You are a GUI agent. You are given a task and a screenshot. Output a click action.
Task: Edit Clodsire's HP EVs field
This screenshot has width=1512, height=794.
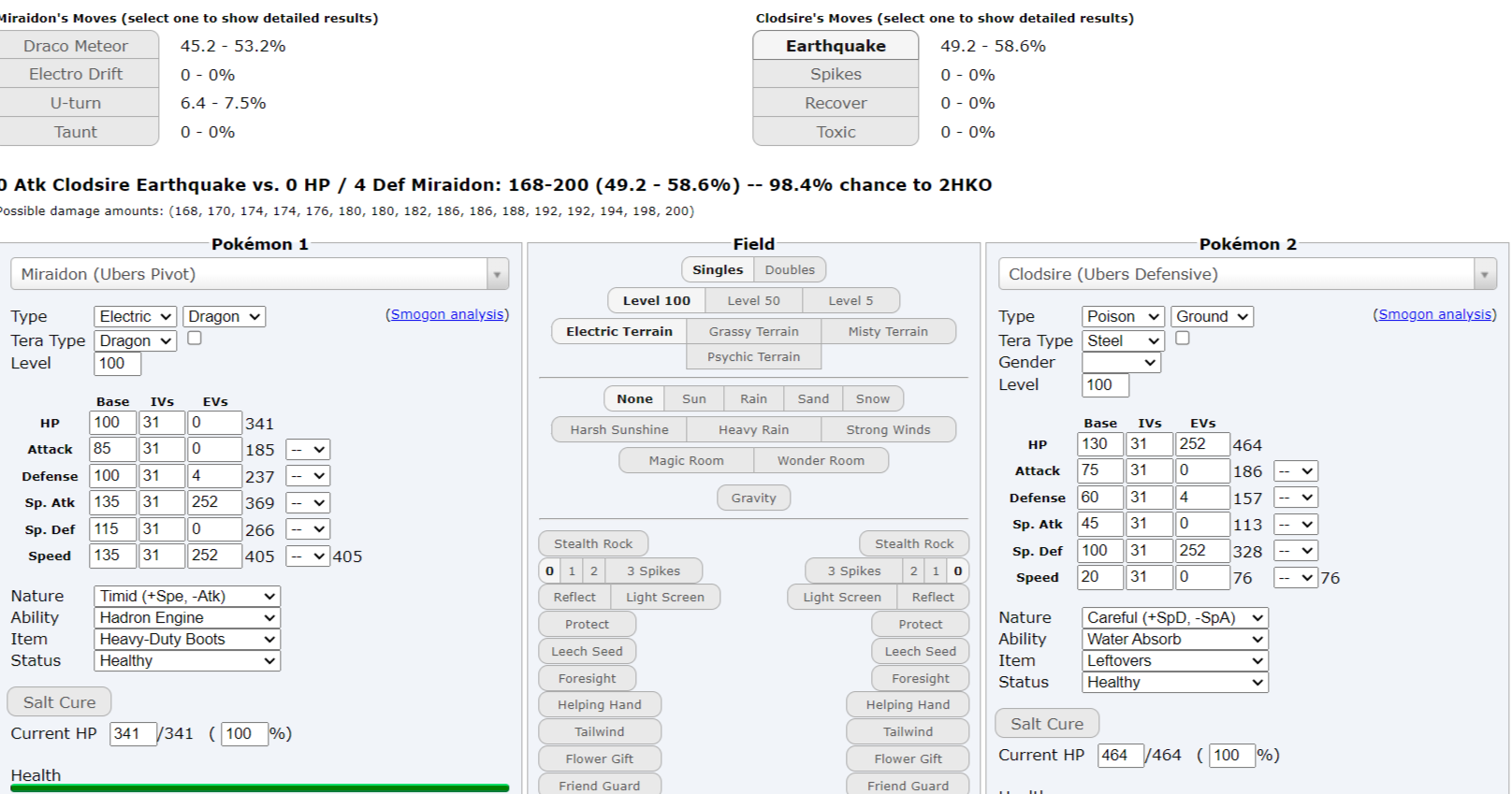click(x=1203, y=444)
